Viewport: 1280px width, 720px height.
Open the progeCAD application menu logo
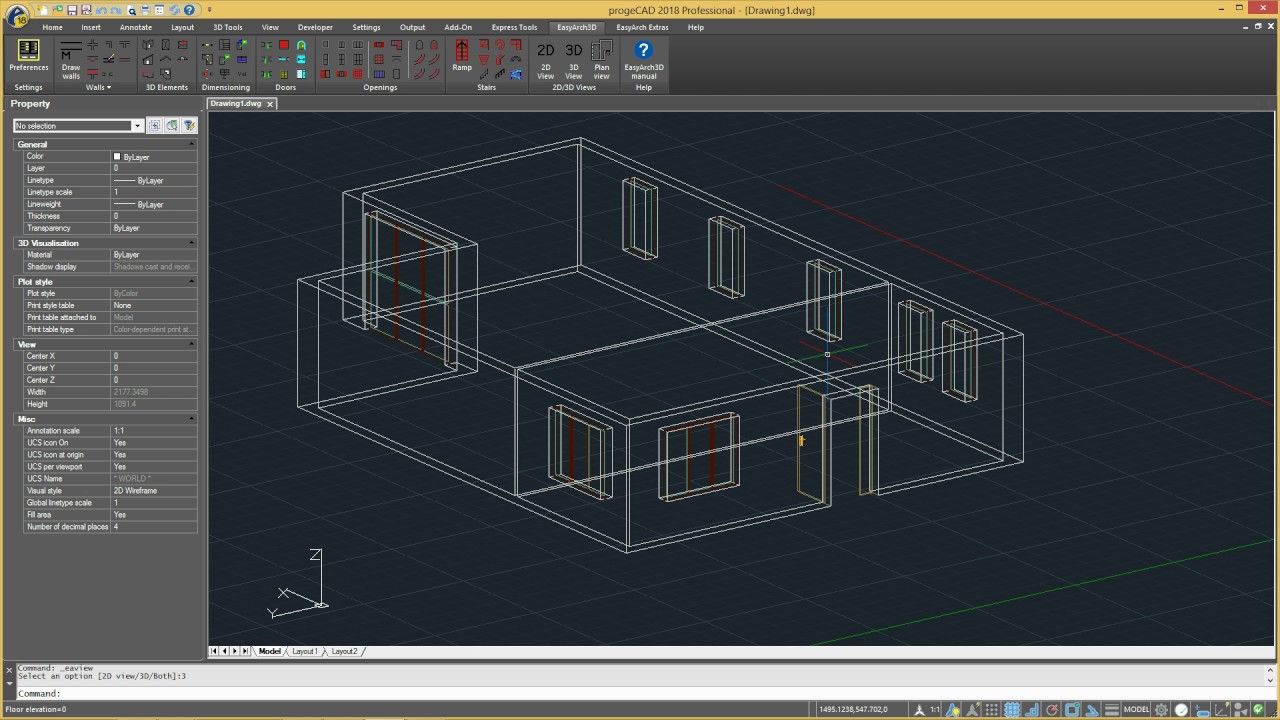[16, 15]
